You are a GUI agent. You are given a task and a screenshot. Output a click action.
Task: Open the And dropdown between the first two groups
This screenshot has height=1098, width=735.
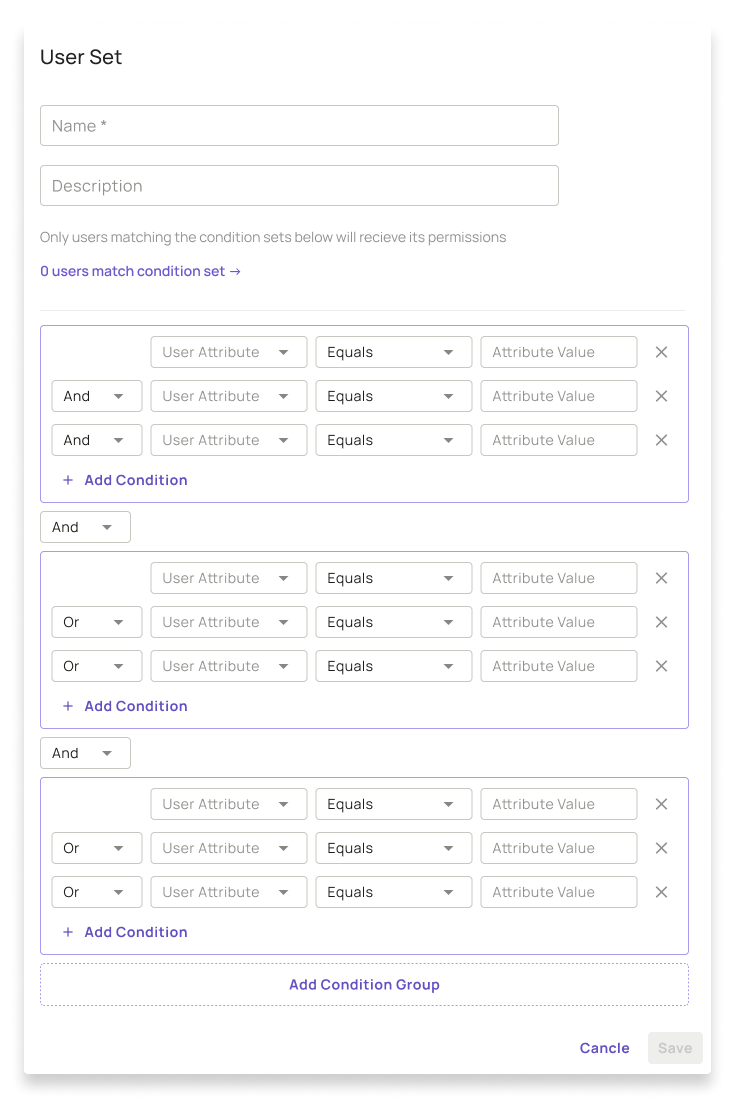(85, 527)
